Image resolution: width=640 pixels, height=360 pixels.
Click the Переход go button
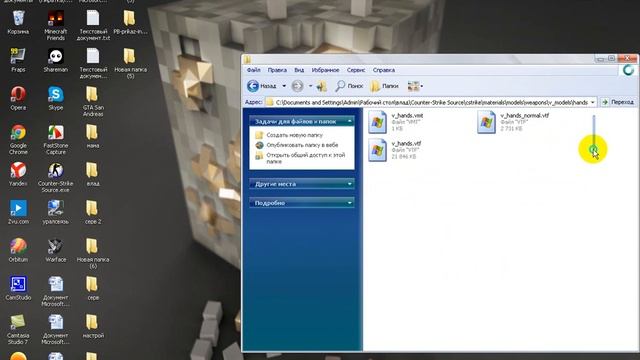tap(618, 102)
